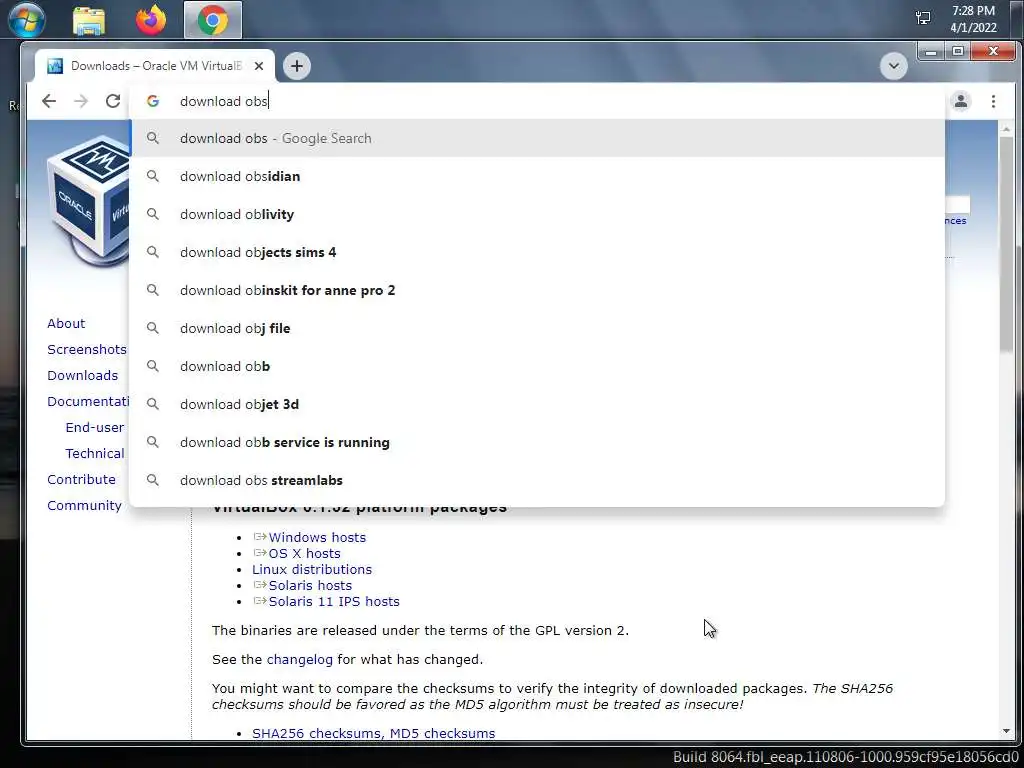The height and width of the screenshot is (768, 1024).
Task: Select the 'download obb' suggestion
Action: (537, 366)
